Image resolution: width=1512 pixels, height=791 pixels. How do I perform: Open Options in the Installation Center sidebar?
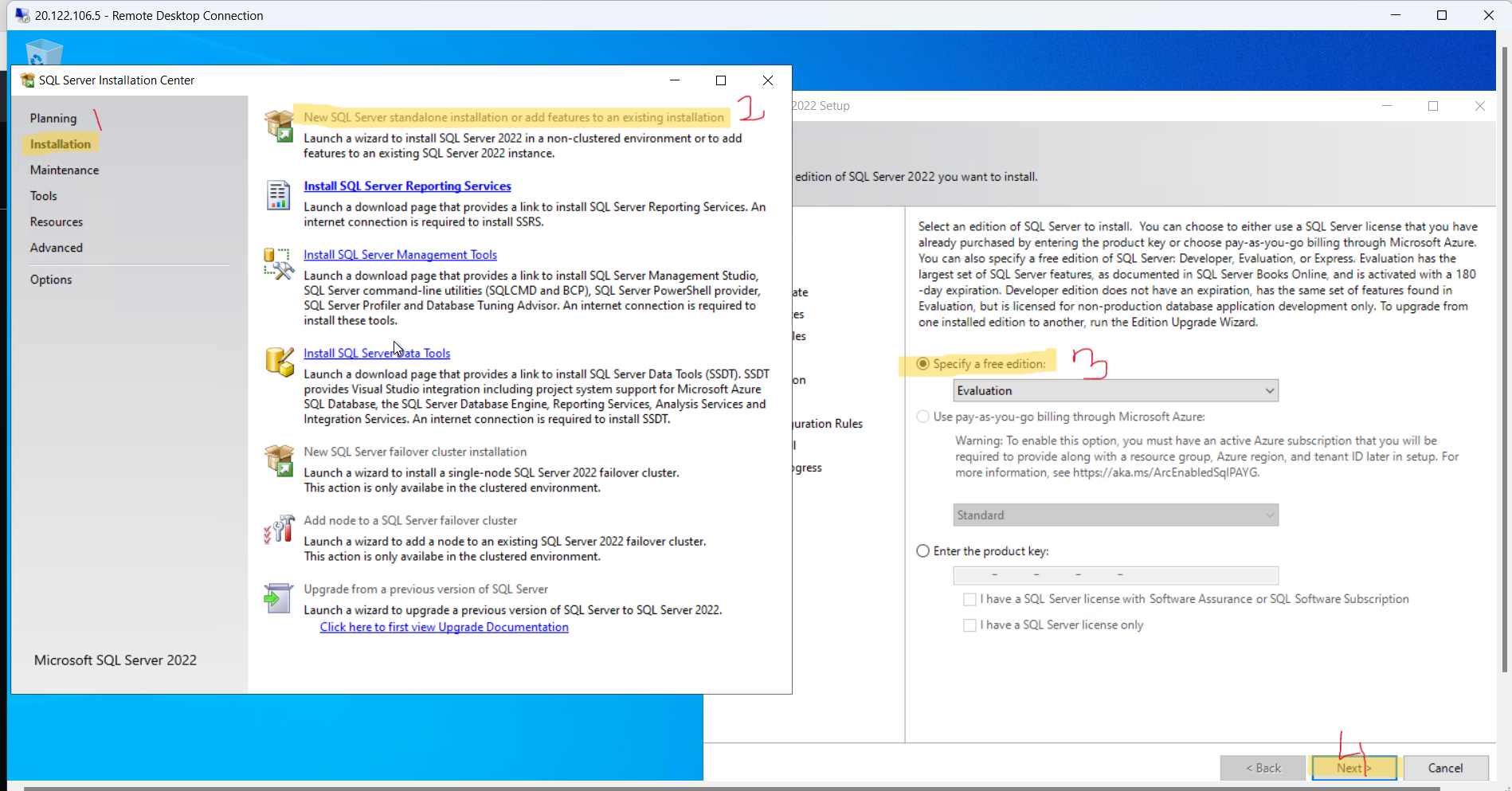51,280
